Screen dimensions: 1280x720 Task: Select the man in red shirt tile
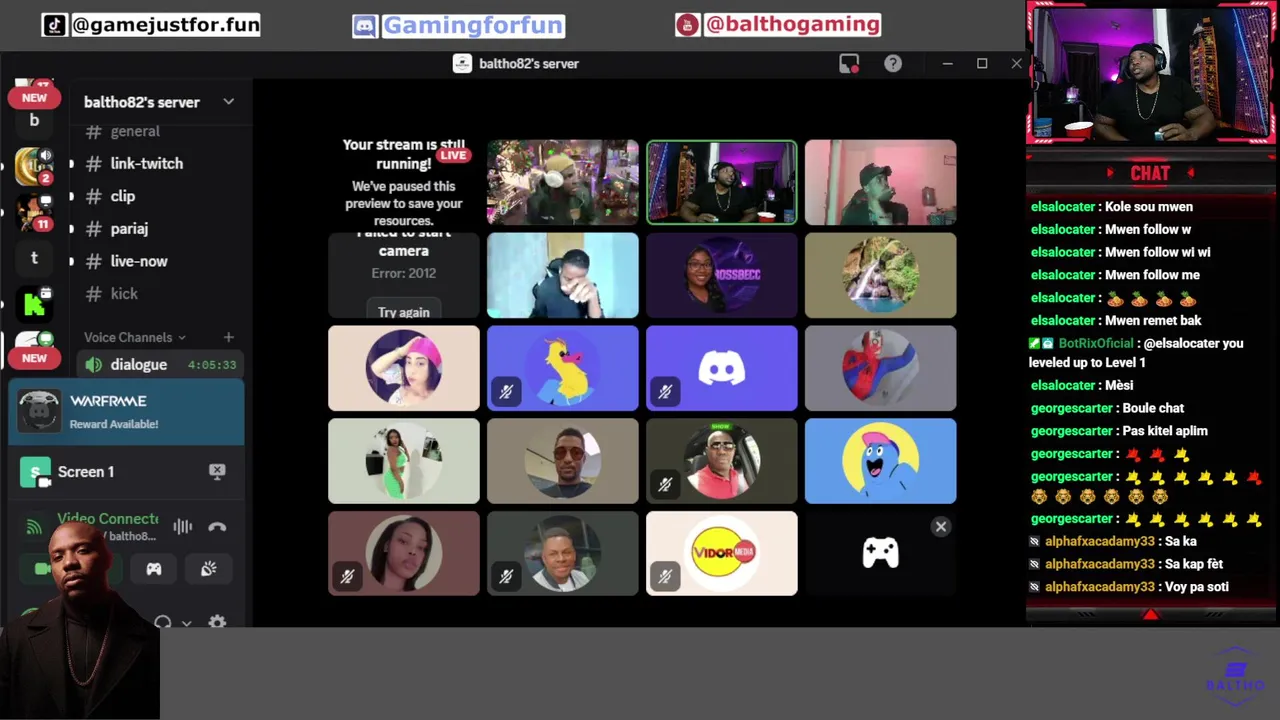722,461
